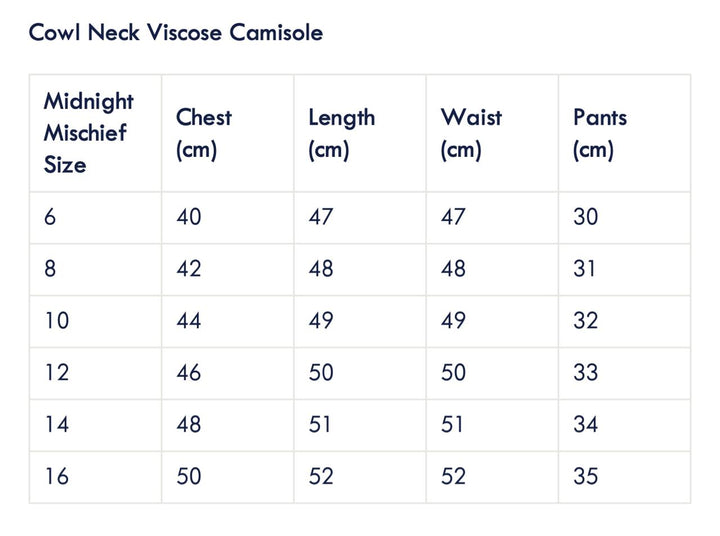Click waist value 52 for size 16
720x536 pixels.
[453, 477]
